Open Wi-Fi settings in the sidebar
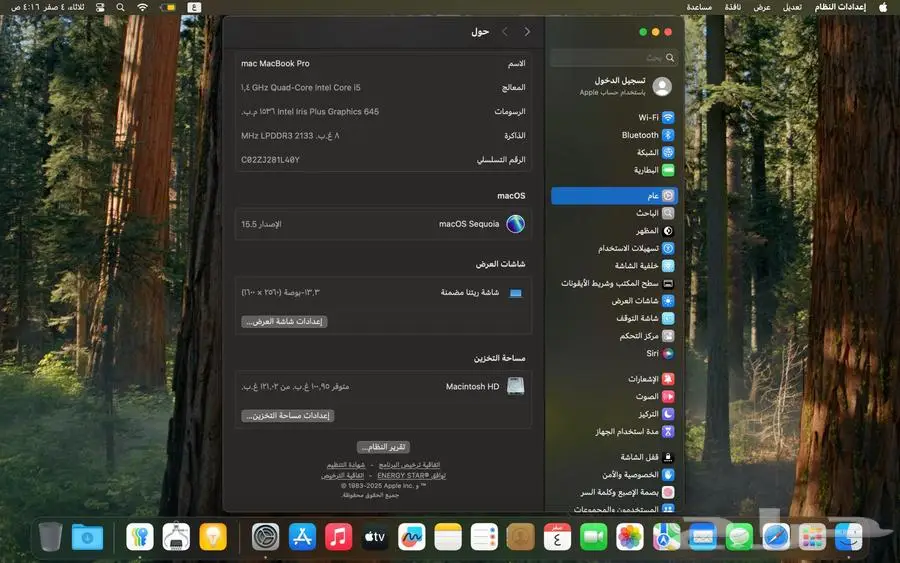The height and width of the screenshot is (563, 900). coord(614,118)
